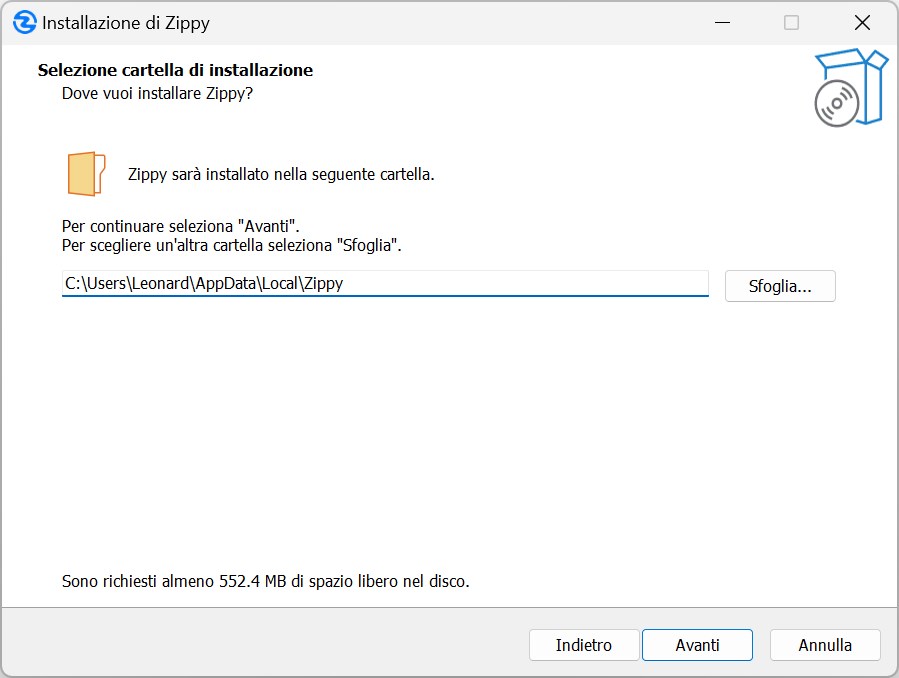This screenshot has height=678, width=899.
Task: Go back with the Indietro button
Action: point(583,645)
